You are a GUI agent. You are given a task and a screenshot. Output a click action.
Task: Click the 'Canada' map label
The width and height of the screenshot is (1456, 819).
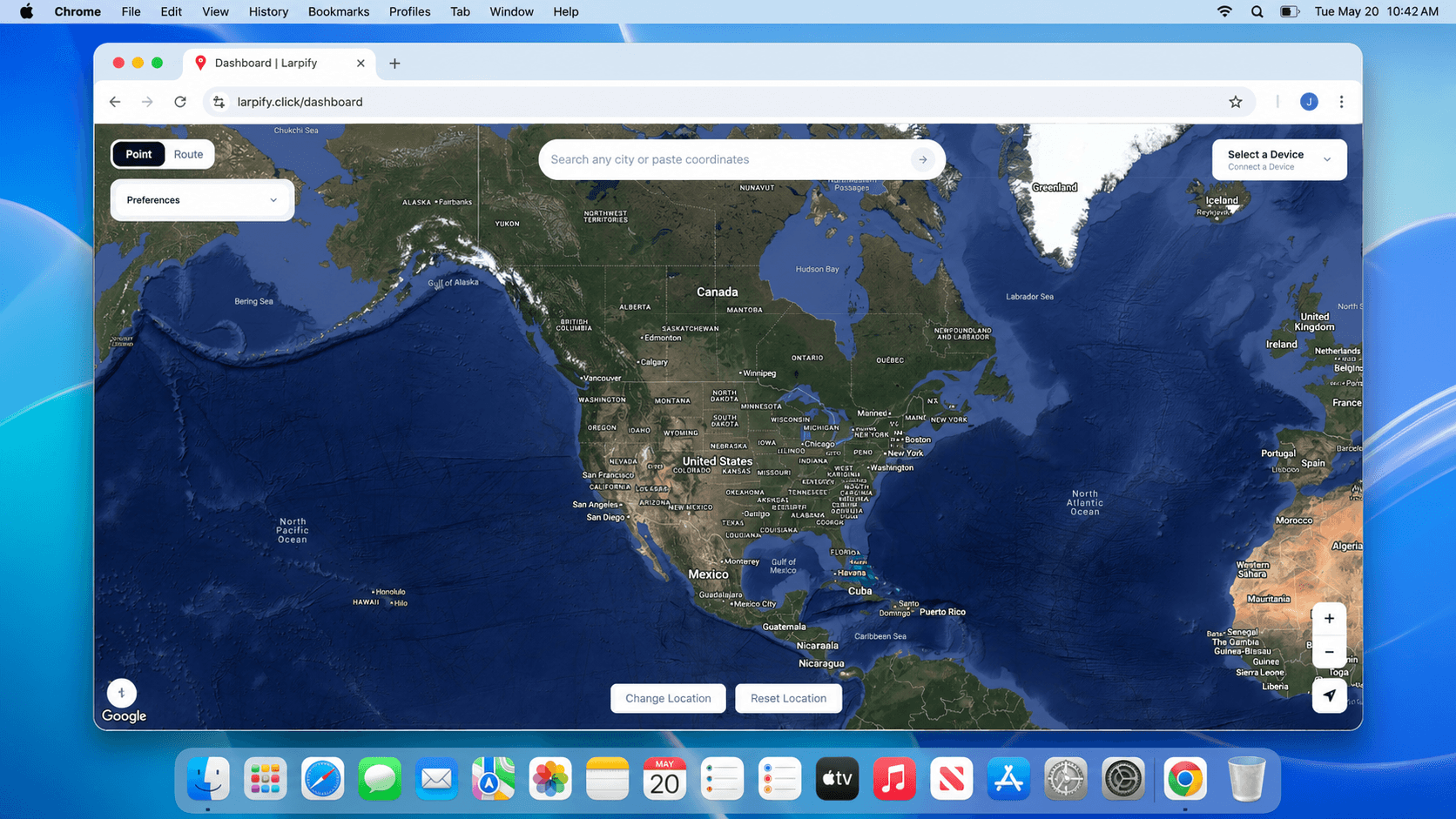click(x=717, y=292)
